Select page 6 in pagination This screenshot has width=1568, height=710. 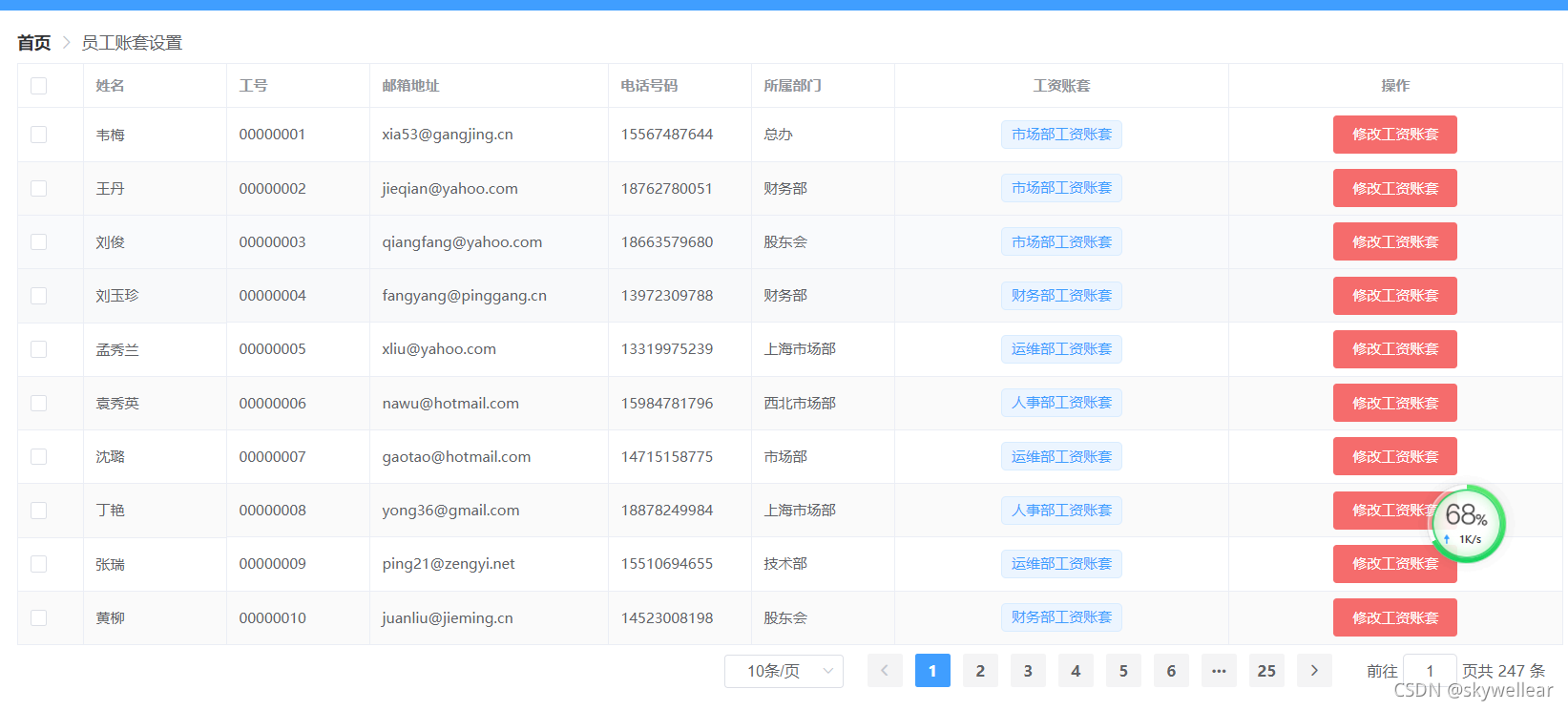[1171, 671]
